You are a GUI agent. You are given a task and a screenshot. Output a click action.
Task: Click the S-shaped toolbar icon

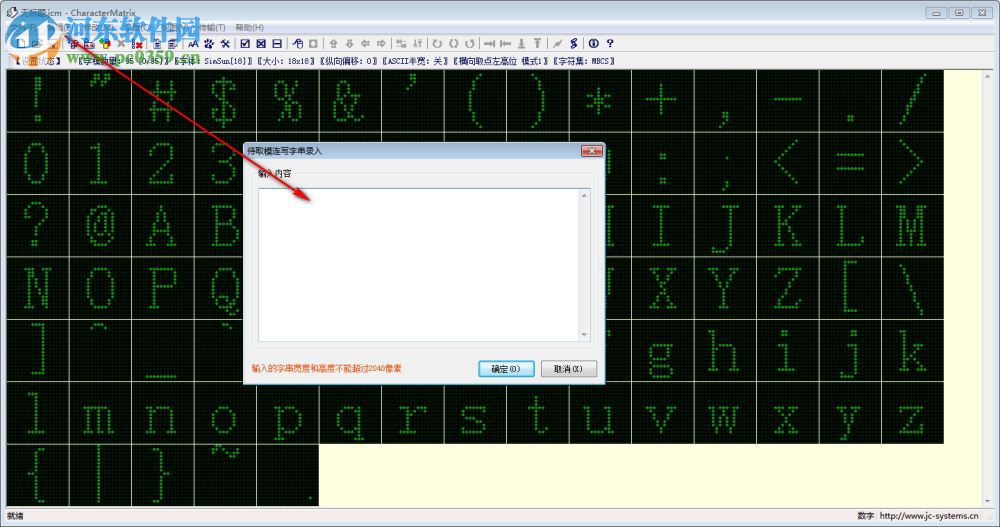pos(573,43)
